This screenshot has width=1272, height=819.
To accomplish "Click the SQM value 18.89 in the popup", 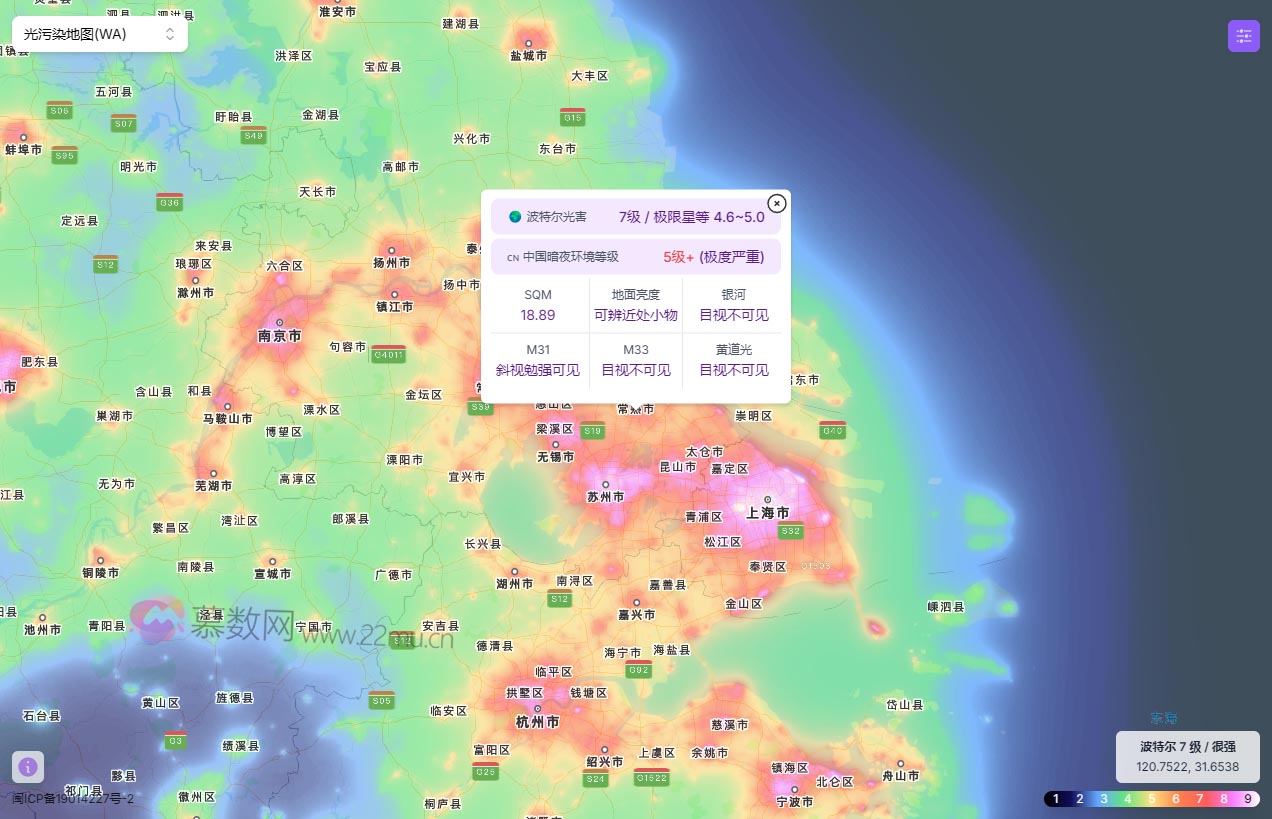I will click(x=538, y=314).
